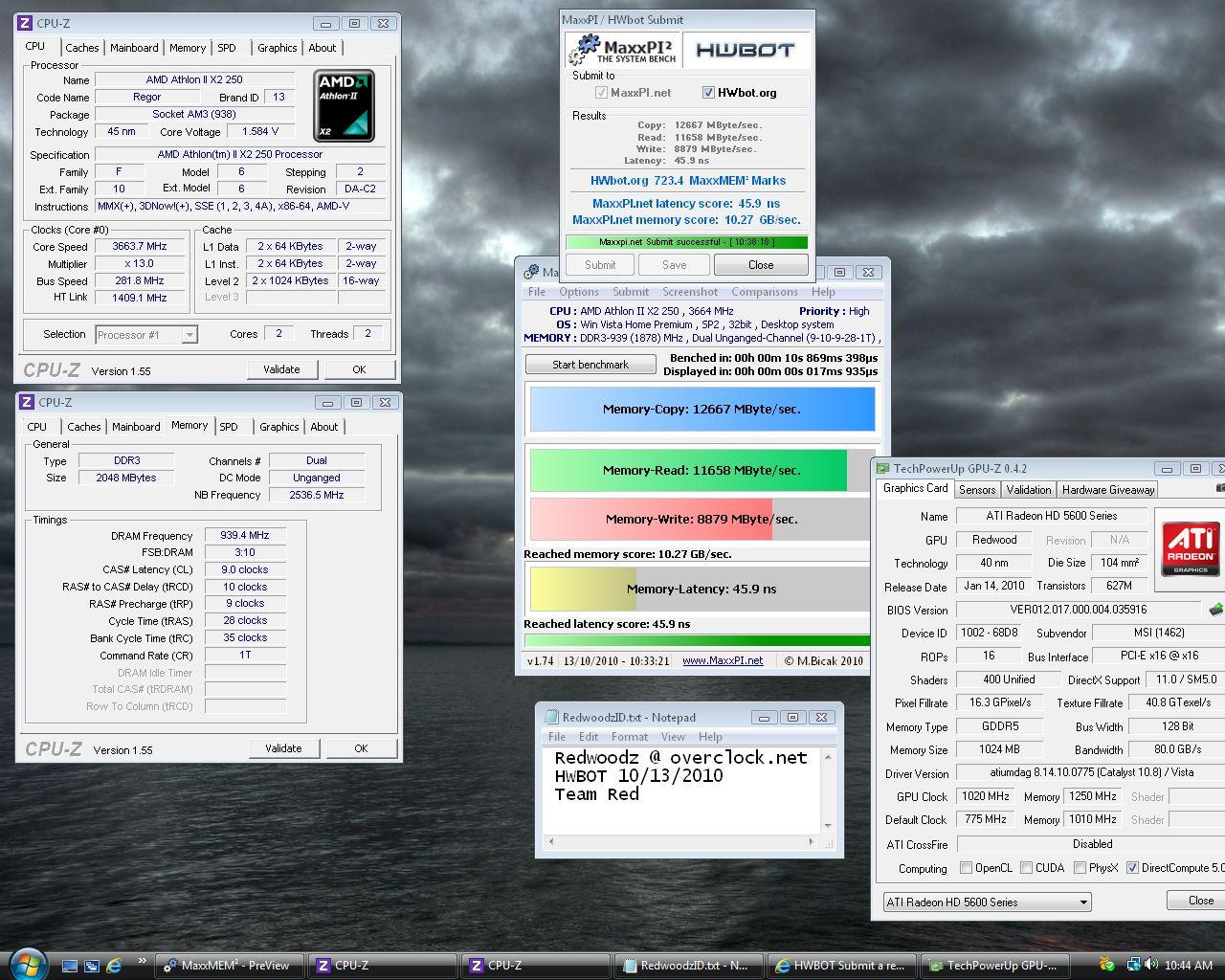
Task: Click the GPU-Z screenshot camera icon
Action: [x=1221, y=488]
